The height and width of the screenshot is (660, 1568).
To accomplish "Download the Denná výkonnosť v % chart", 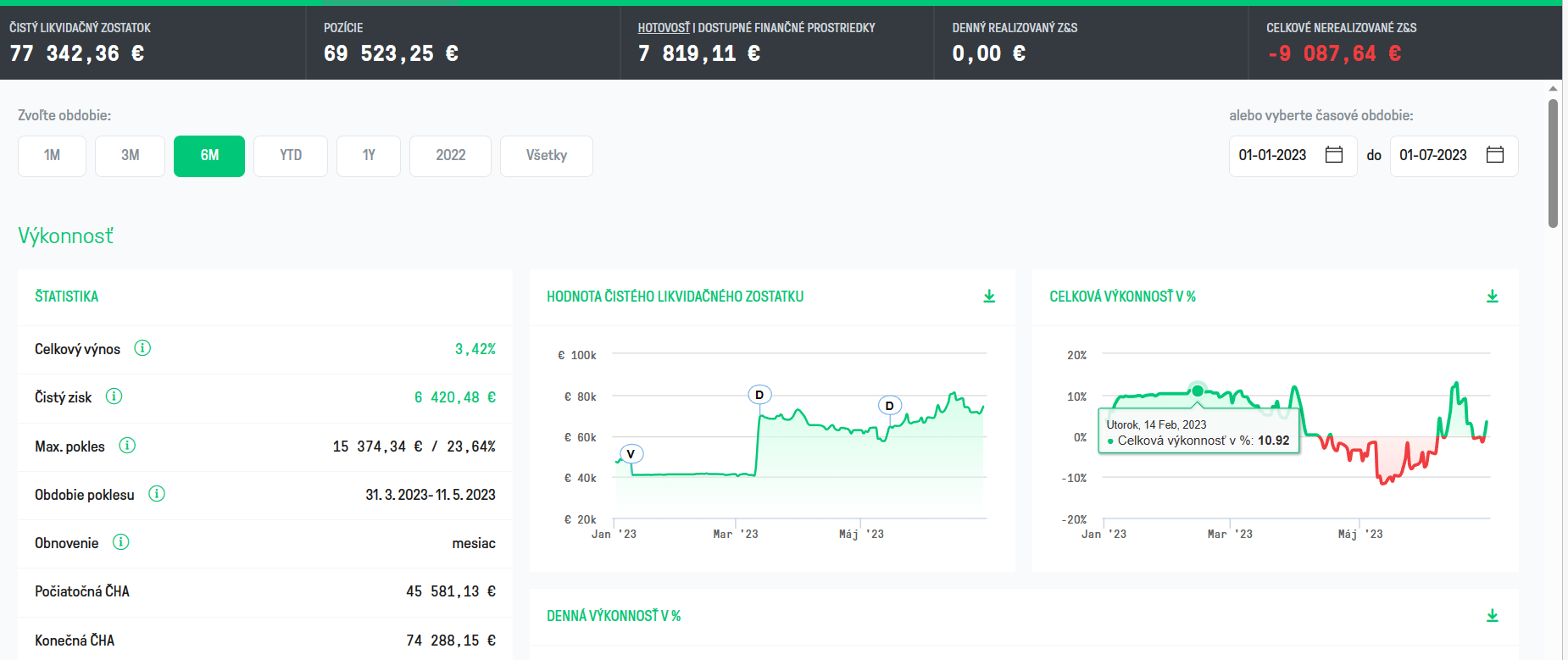I will coord(1493,616).
